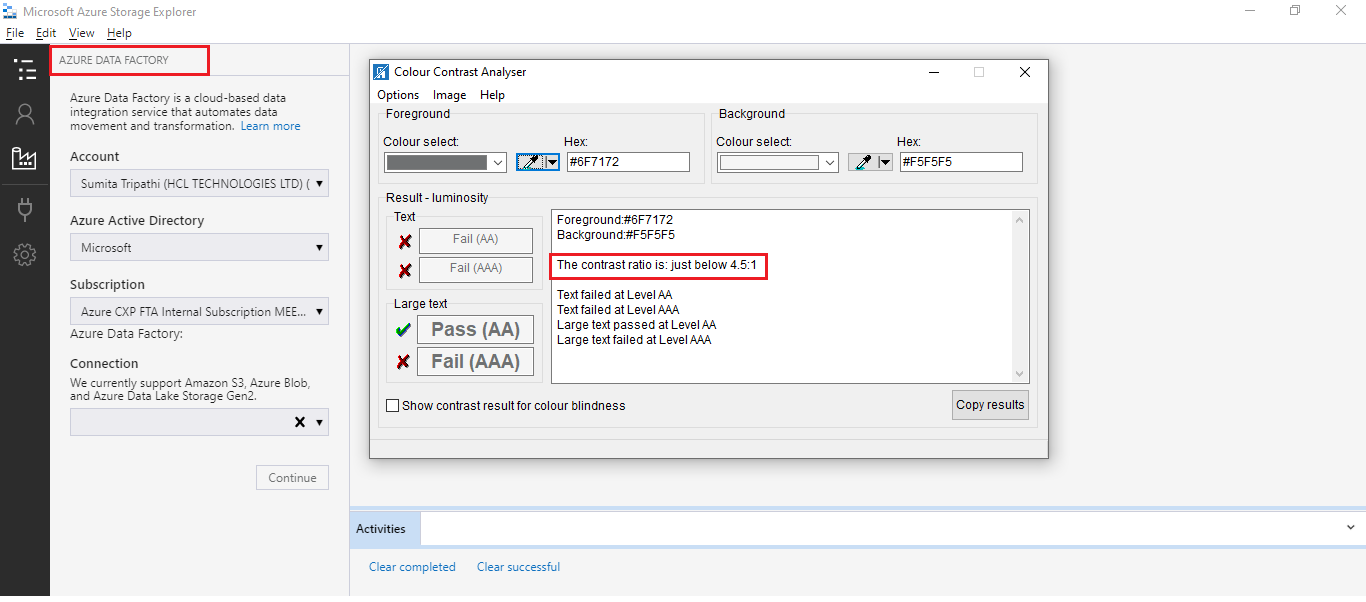The image size is (1366, 602).
Task: Click the 'Foreground:#6F7172' result line
Action: (x=615, y=220)
